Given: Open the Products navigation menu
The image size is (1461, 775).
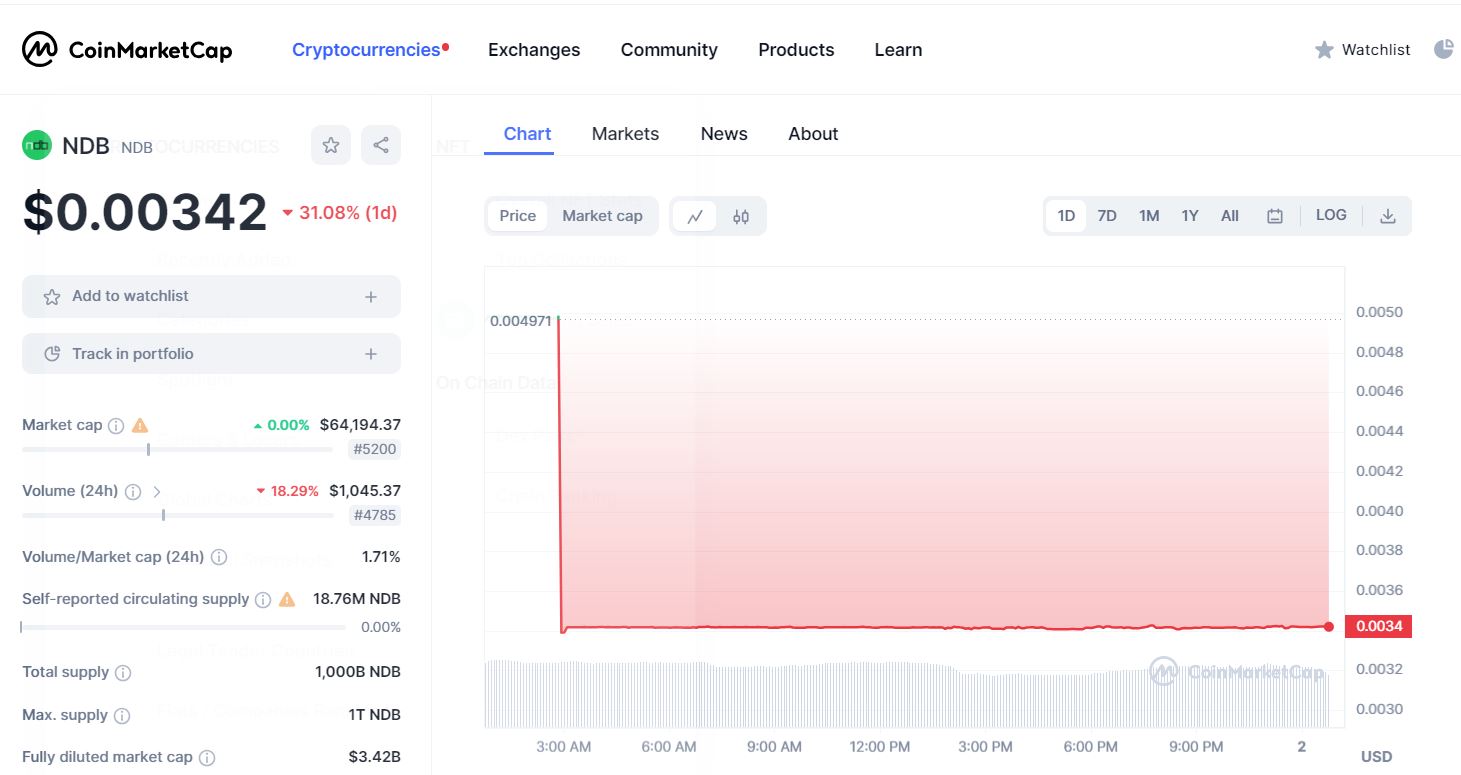Looking at the screenshot, I should coord(796,49).
